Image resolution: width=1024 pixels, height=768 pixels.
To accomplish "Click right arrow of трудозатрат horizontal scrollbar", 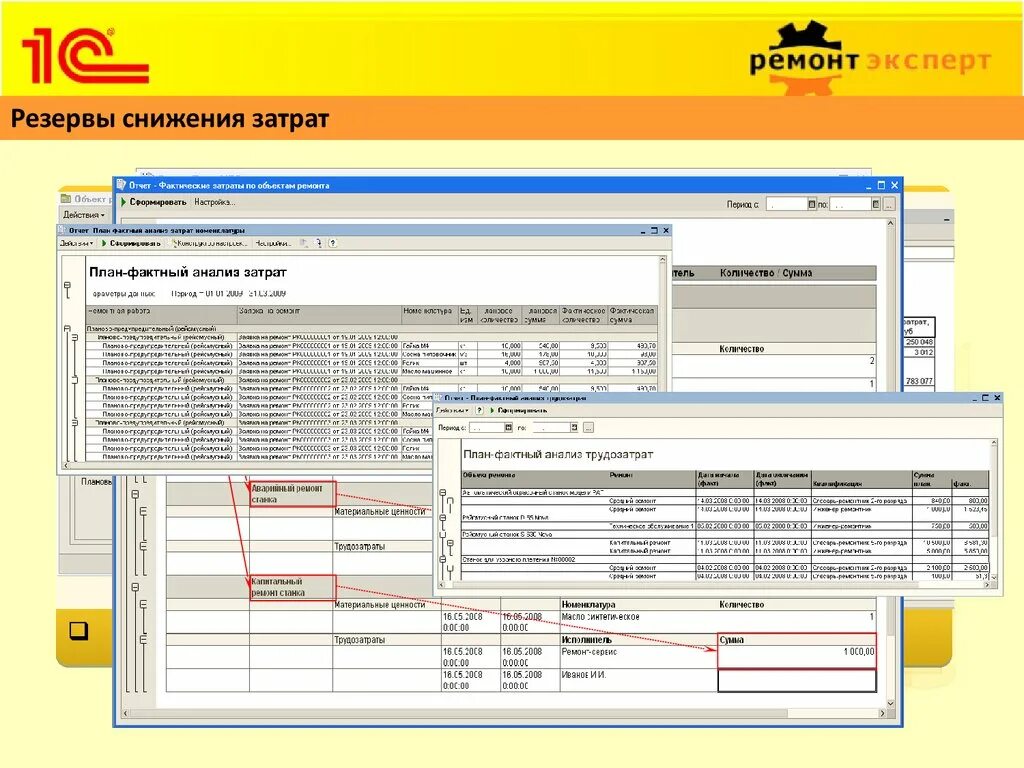I will pos(986,585).
